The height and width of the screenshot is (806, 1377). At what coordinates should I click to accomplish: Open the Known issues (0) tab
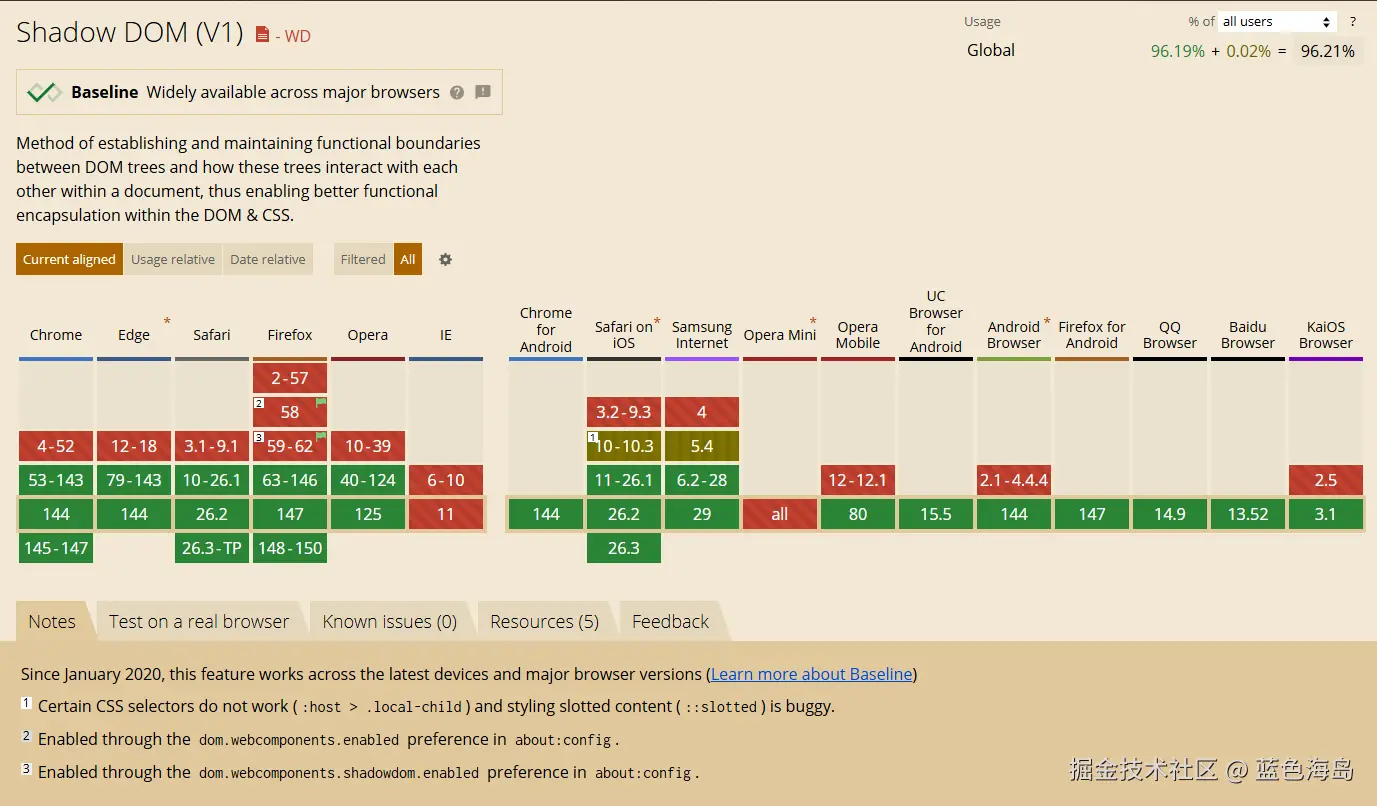[x=390, y=621]
